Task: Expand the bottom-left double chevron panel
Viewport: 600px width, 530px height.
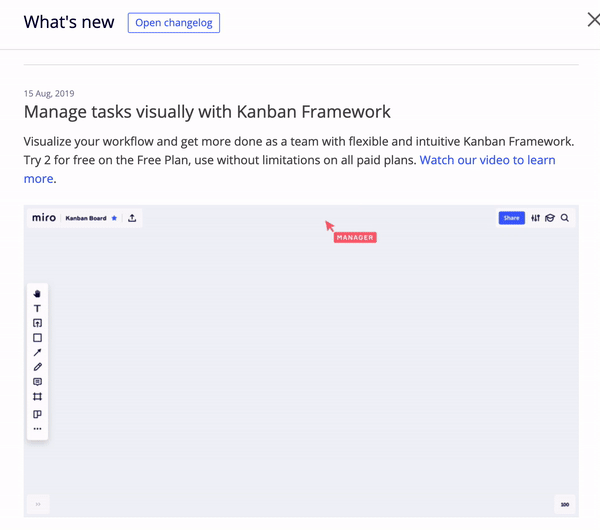Action: 38,504
